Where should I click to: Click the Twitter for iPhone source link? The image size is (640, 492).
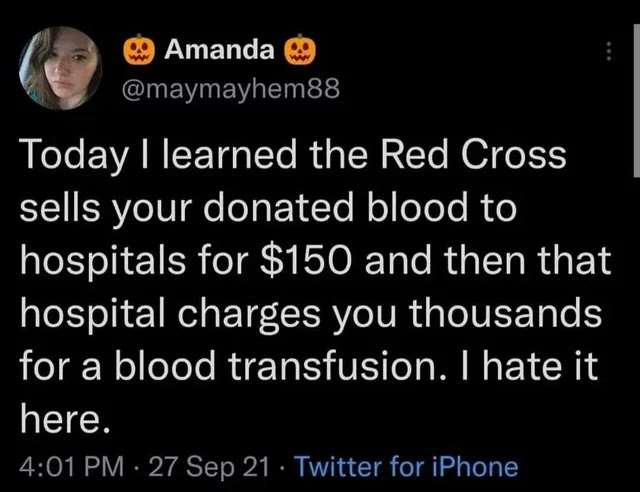[x=406, y=466]
